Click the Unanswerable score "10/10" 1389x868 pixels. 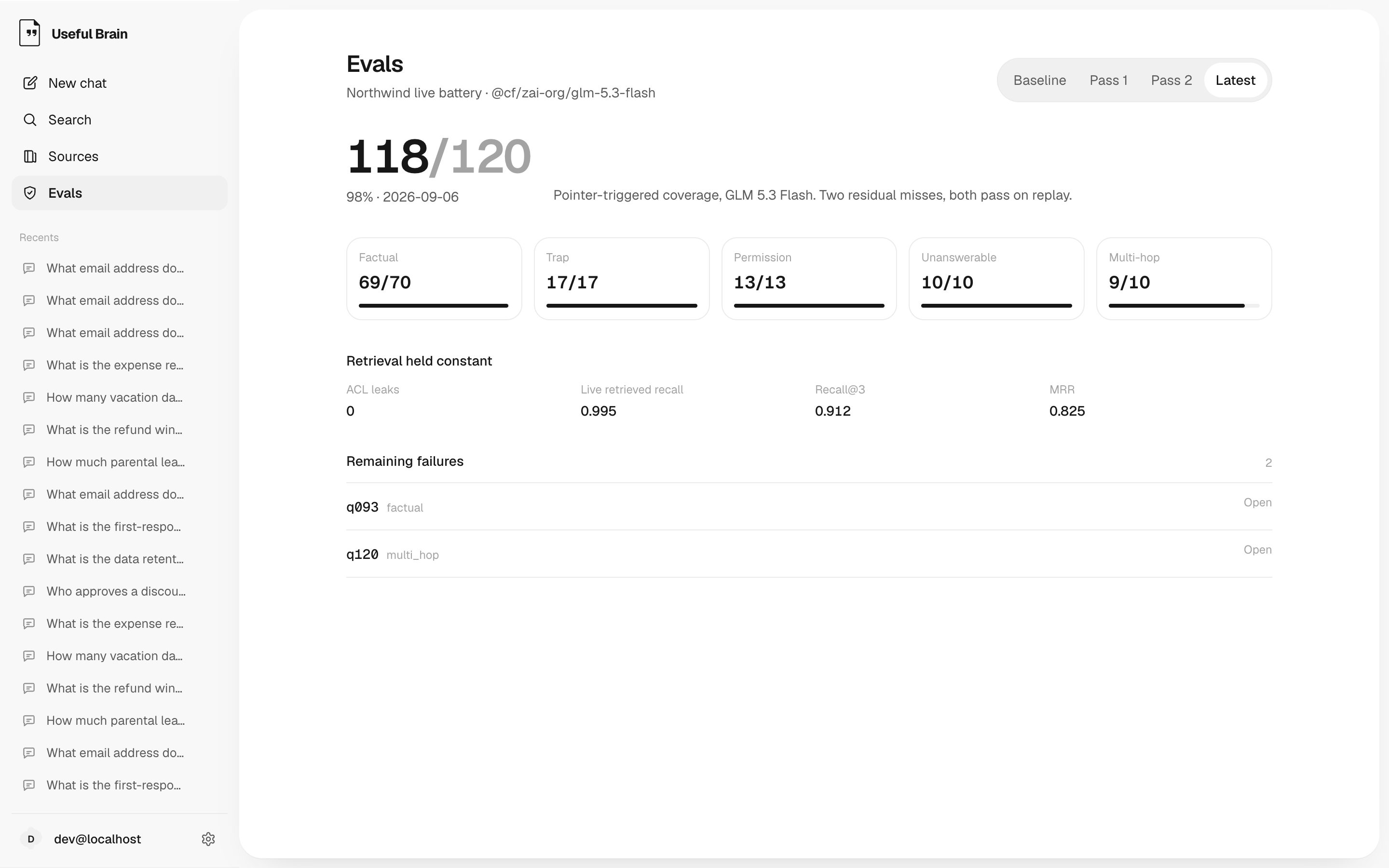click(x=947, y=282)
